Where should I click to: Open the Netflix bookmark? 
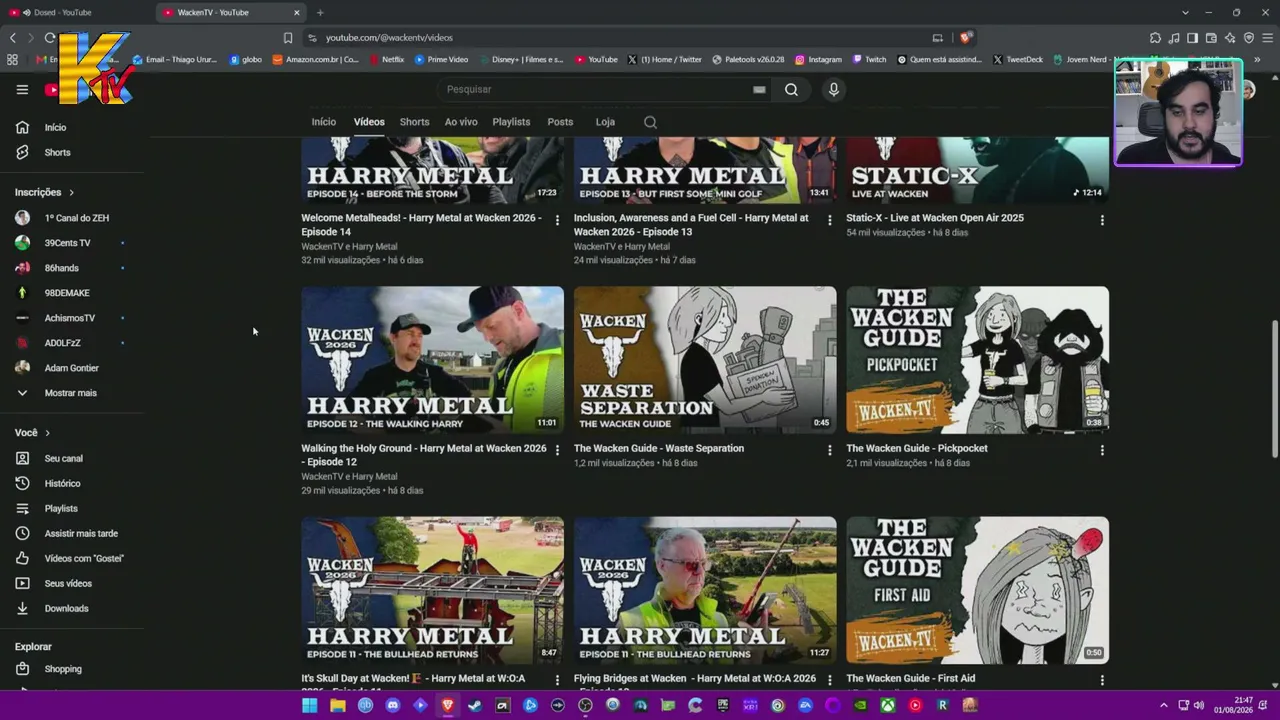coord(386,59)
